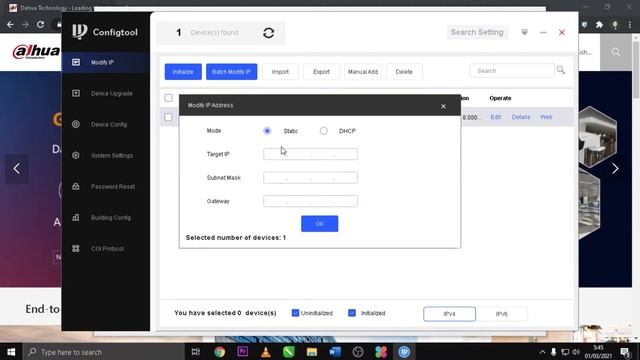
Task: Open the Windows Start menu
Action: (11, 352)
